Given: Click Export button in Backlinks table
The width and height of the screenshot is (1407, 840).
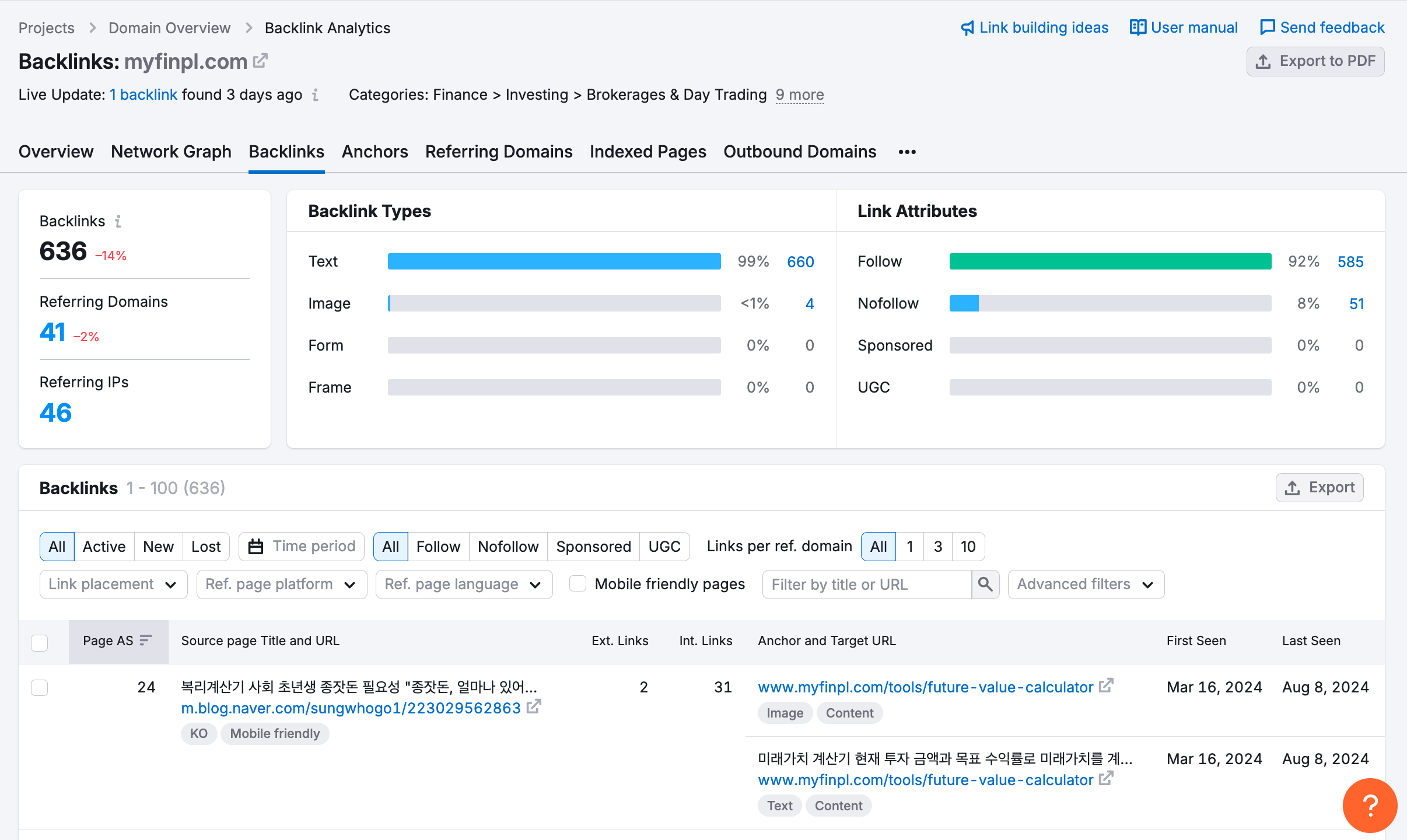Looking at the screenshot, I should tap(1319, 488).
